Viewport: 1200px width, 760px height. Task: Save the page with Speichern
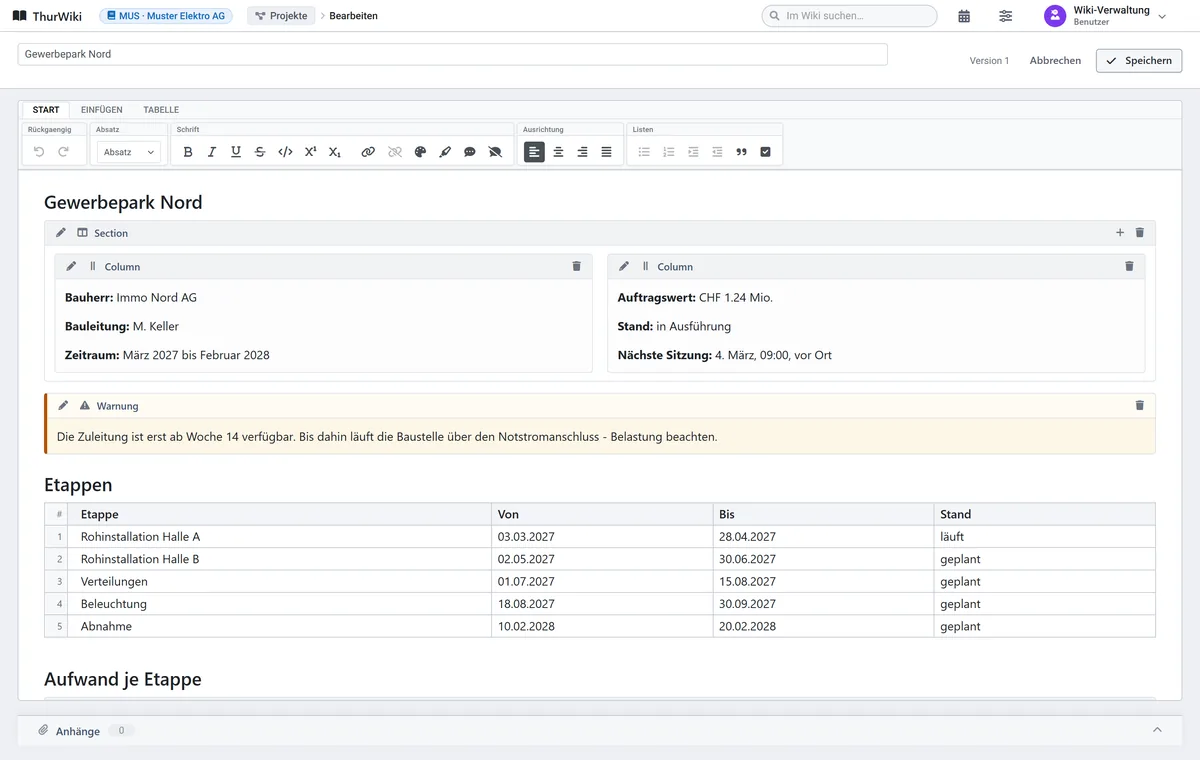pos(1139,61)
